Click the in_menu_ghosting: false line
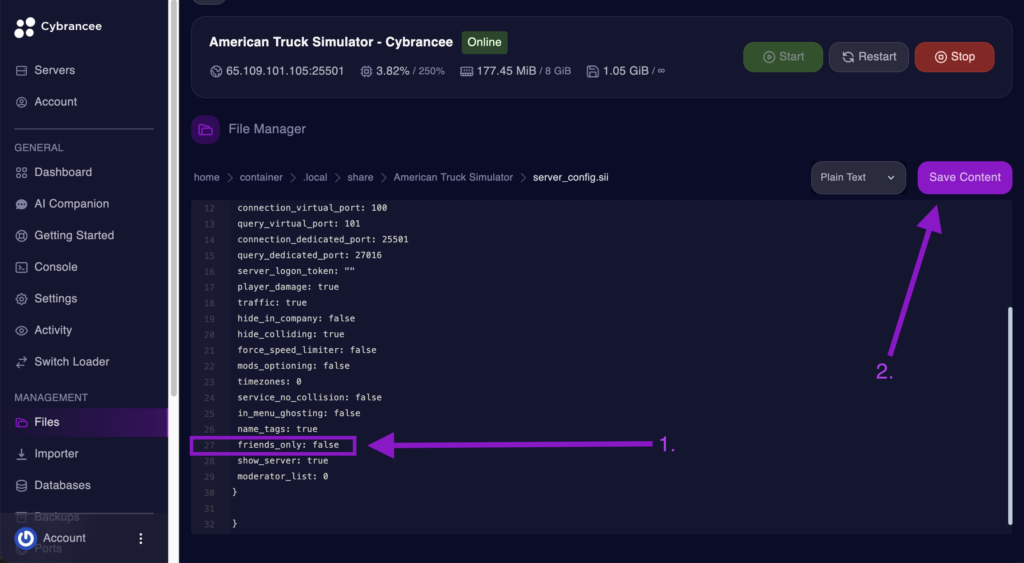 pyautogui.click(x=299, y=413)
